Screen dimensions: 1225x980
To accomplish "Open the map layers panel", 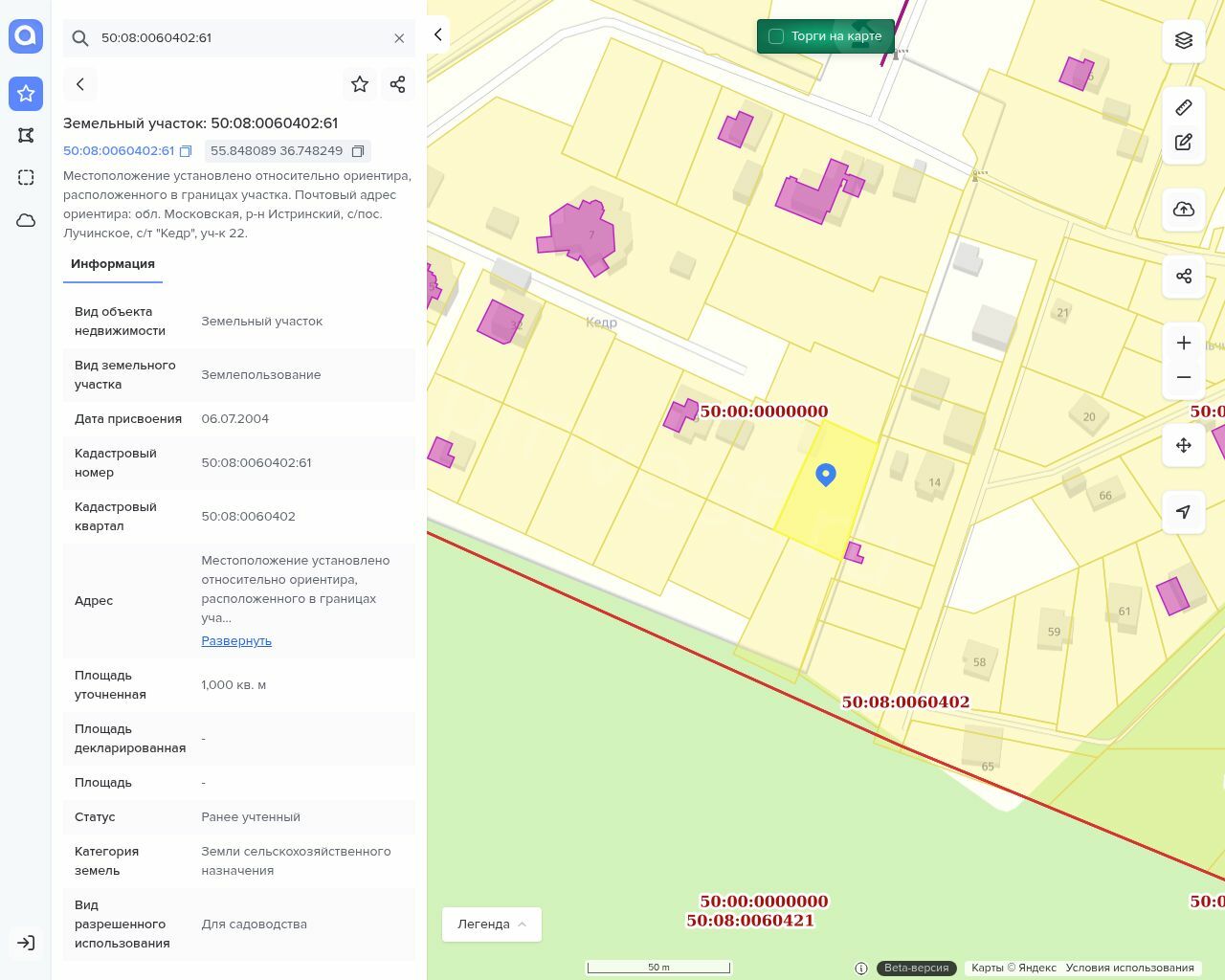I will (x=1184, y=40).
